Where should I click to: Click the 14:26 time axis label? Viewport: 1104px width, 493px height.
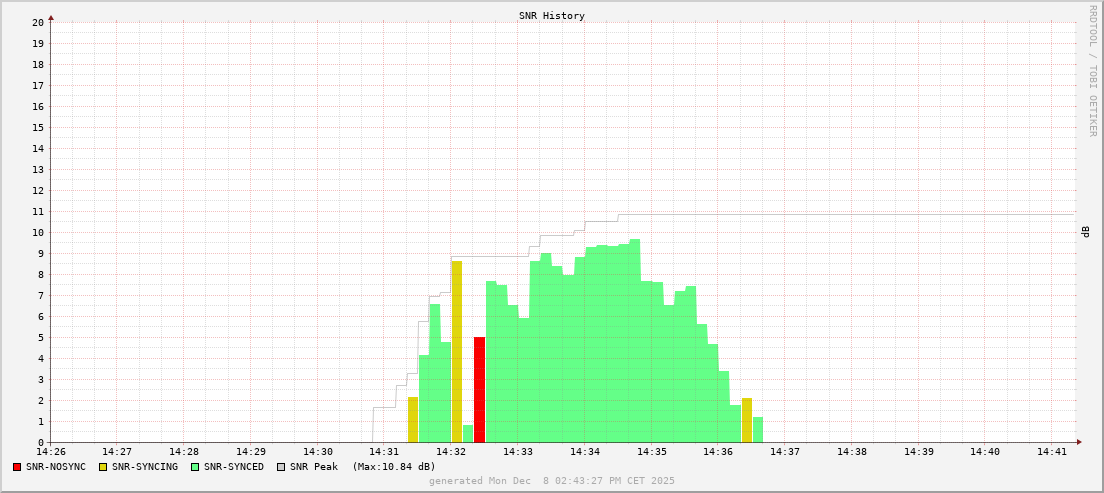(x=51, y=452)
